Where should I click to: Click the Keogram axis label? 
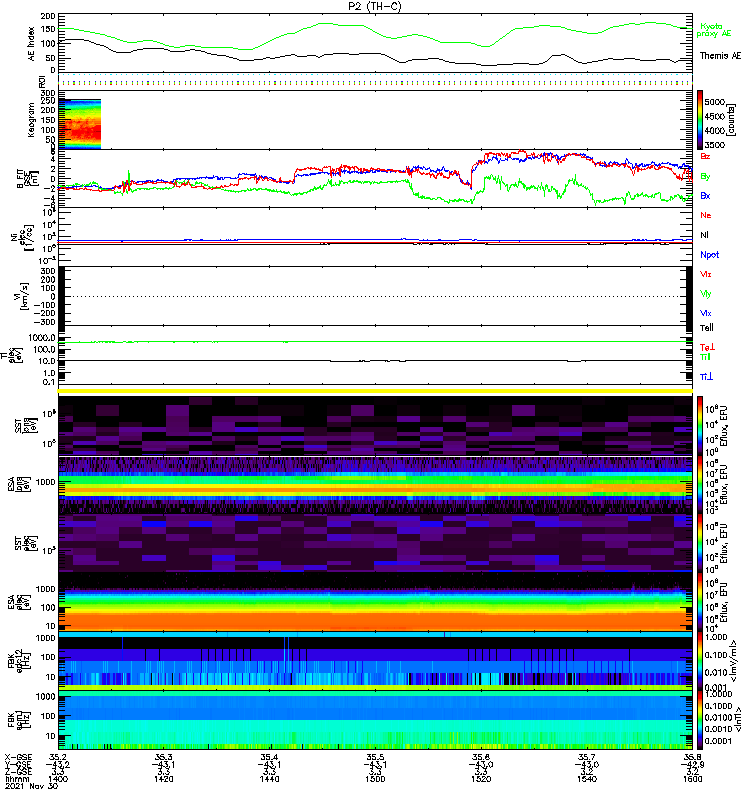(31, 120)
